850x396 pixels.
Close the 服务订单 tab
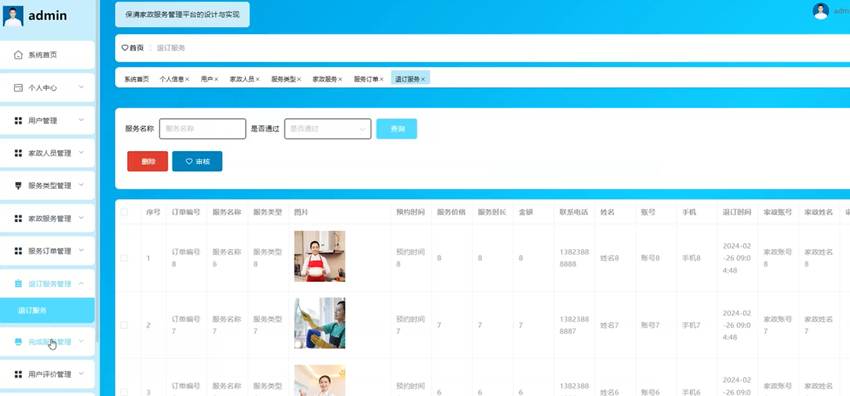[382, 79]
